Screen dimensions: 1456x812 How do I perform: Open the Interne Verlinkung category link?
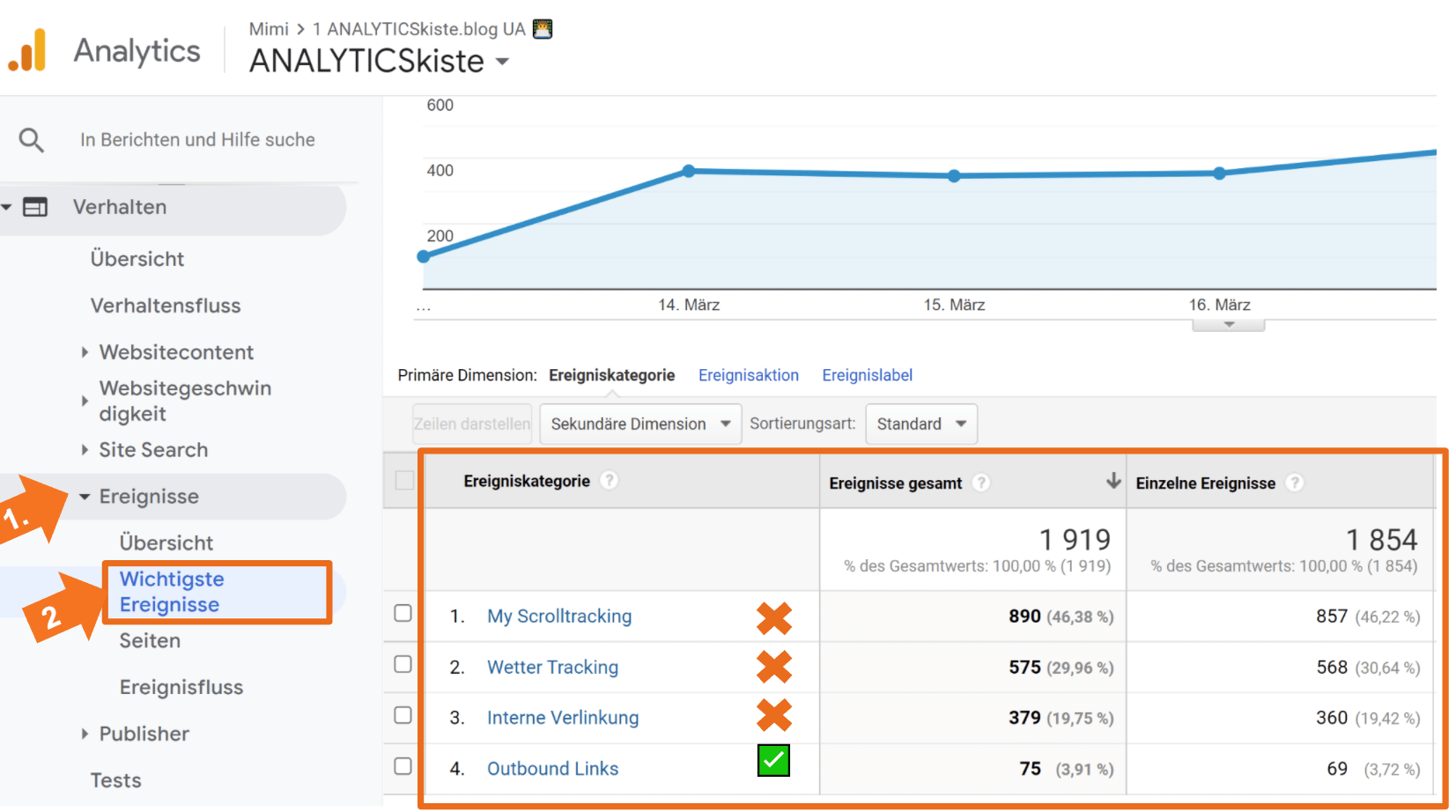coord(562,718)
